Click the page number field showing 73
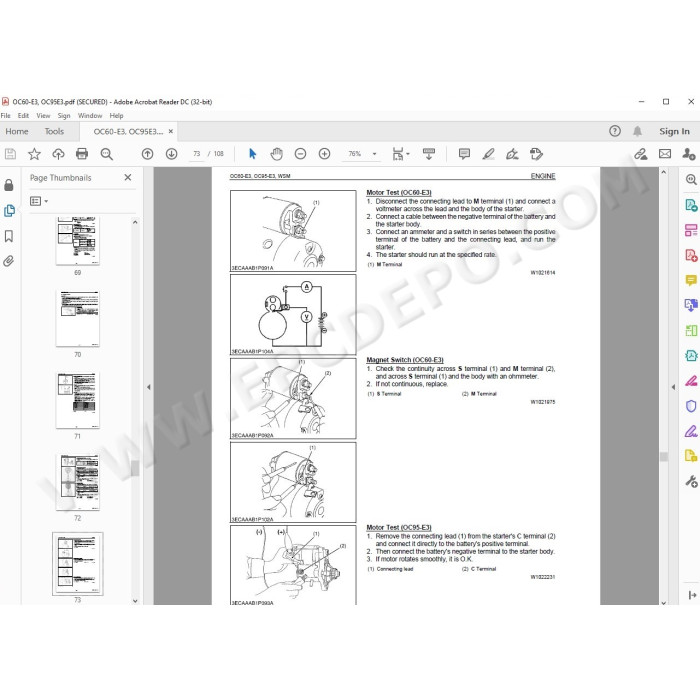 pyautogui.click(x=197, y=154)
